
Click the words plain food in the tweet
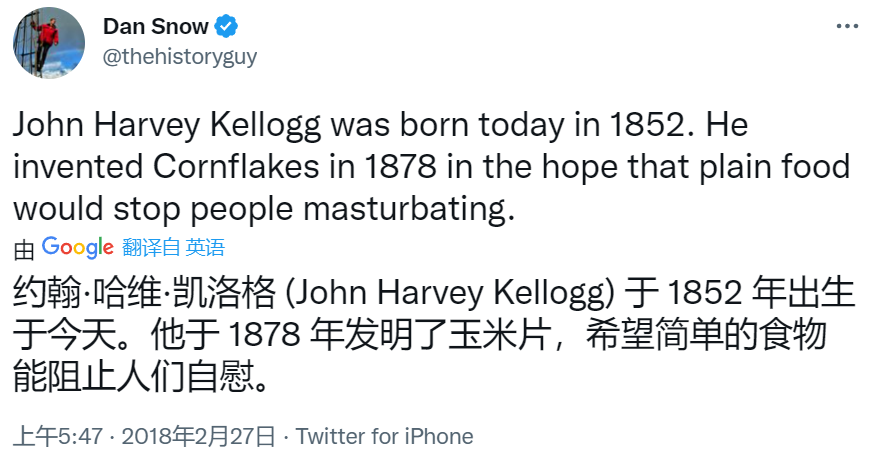pyautogui.click(x=774, y=166)
